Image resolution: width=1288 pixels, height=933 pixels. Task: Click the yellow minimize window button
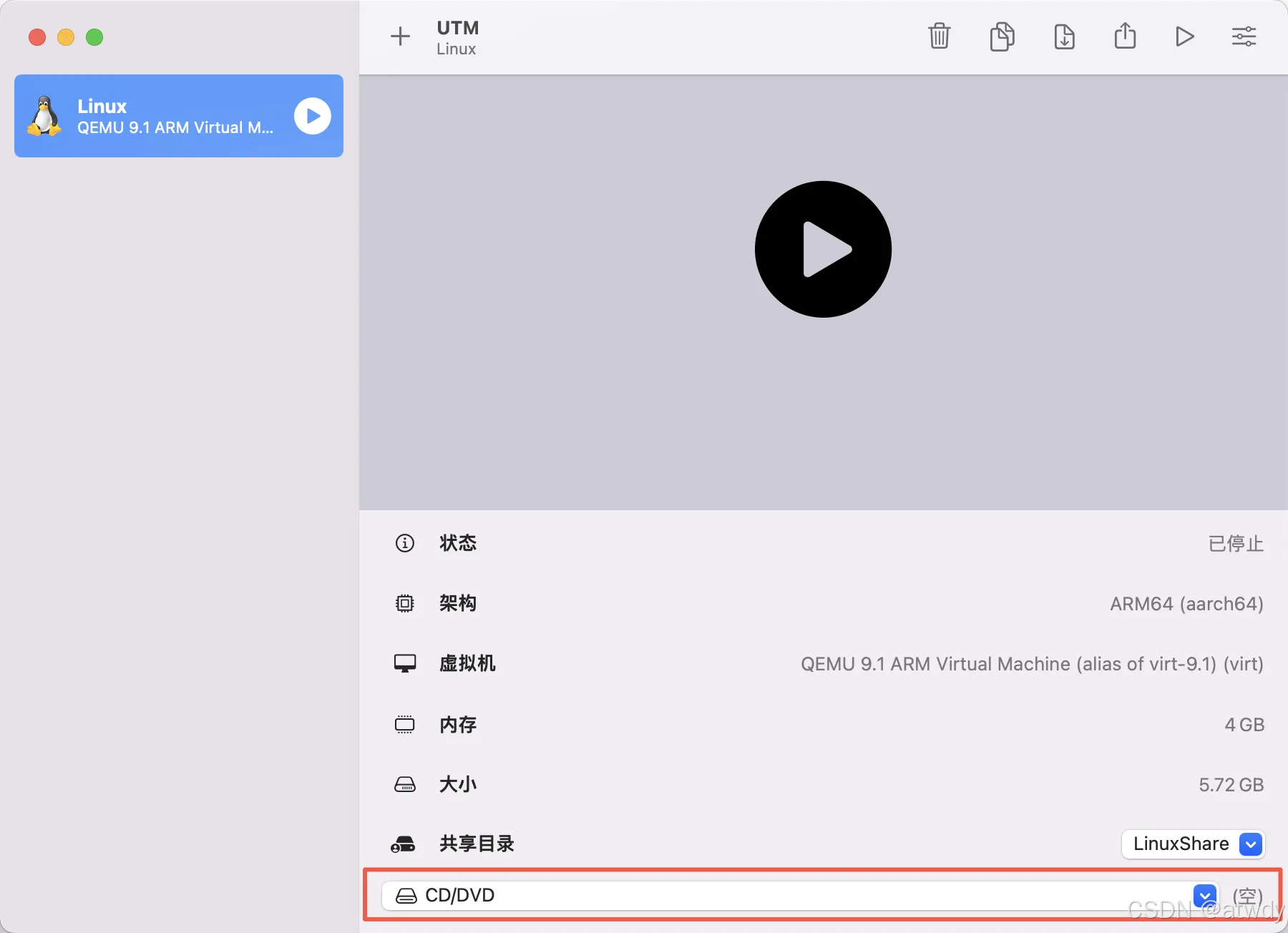tap(66, 37)
